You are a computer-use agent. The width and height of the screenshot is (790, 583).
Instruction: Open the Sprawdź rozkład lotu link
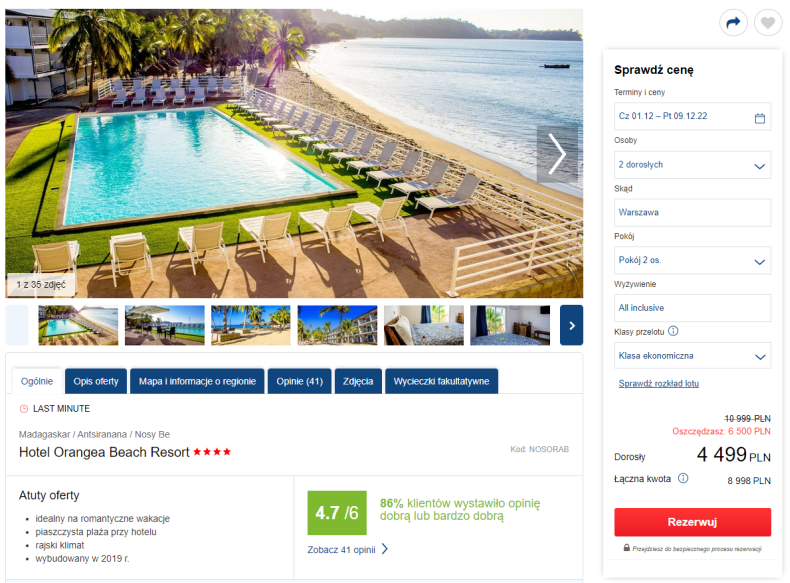click(659, 383)
